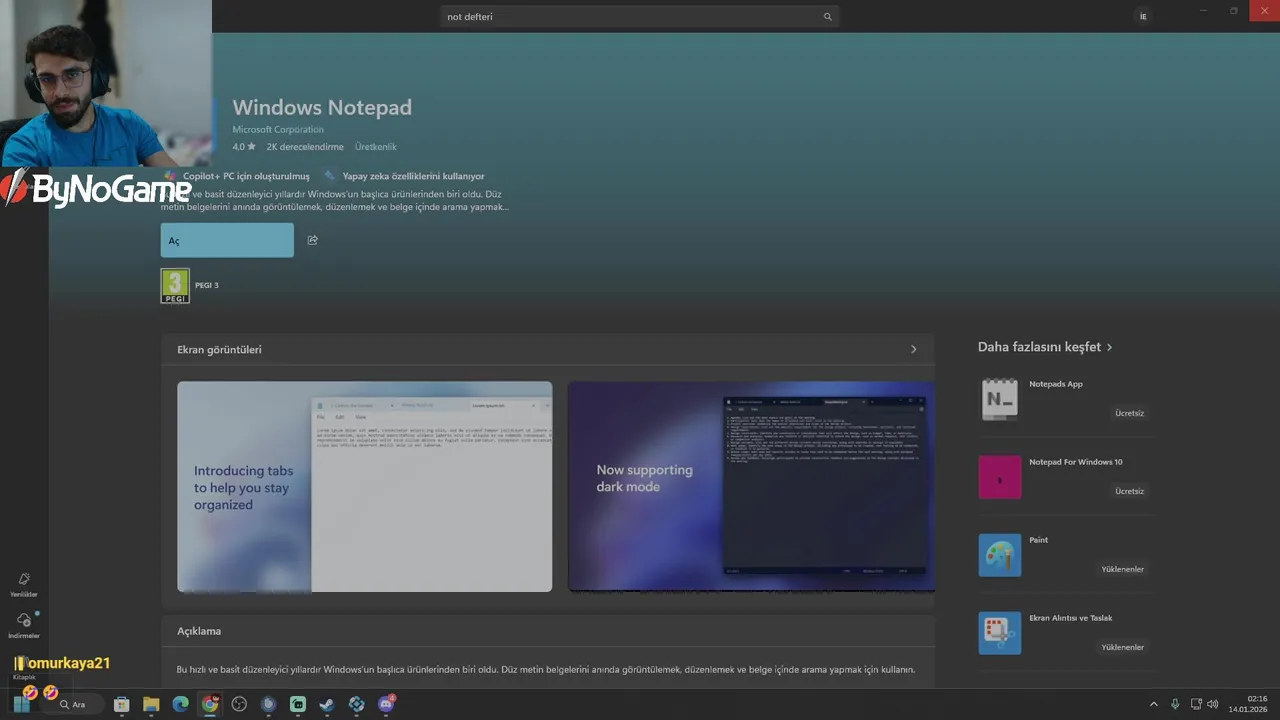Open İndirmeler in the Store sidebar

tap(24, 626)
